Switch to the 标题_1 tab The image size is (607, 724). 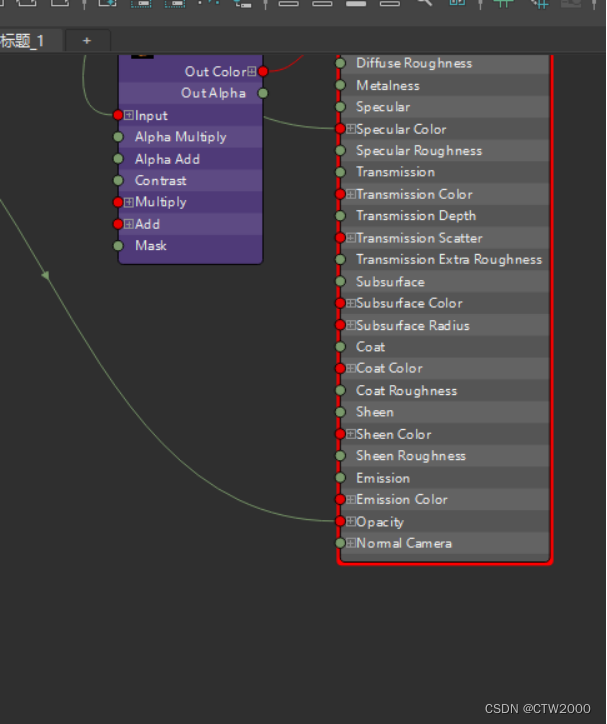pos(28,41)
